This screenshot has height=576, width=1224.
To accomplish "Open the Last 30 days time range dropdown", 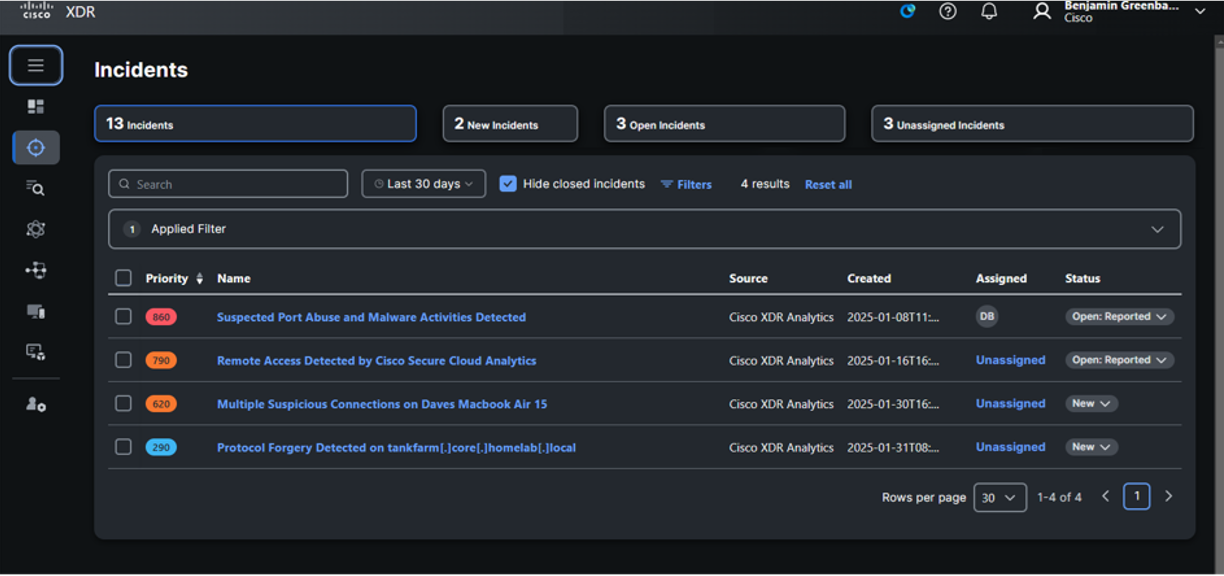I will 423,184.
